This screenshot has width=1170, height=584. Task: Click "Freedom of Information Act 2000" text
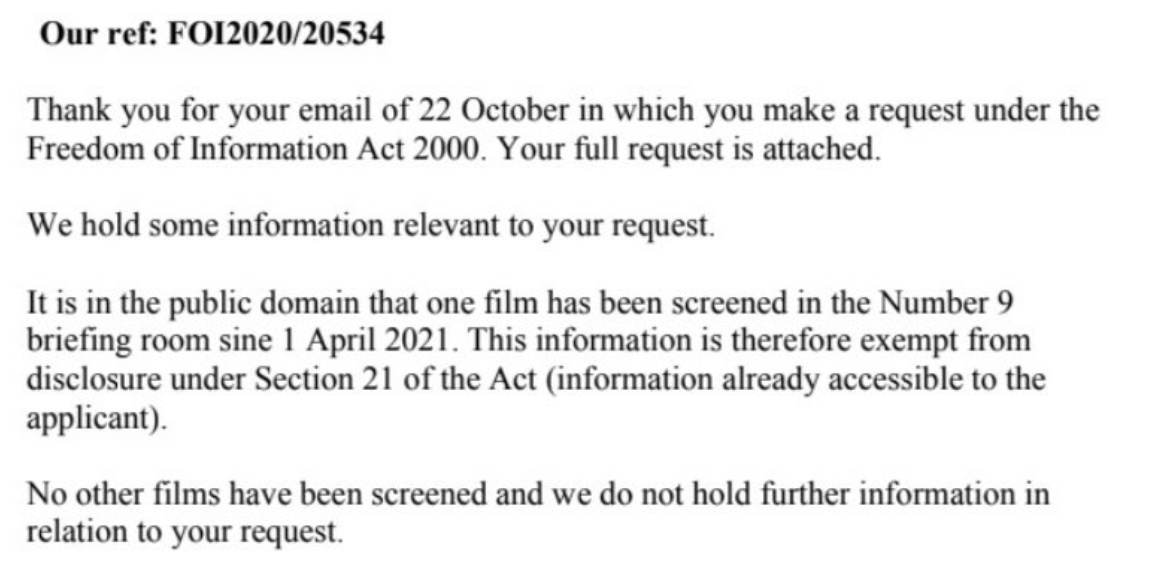pos(256,149)
